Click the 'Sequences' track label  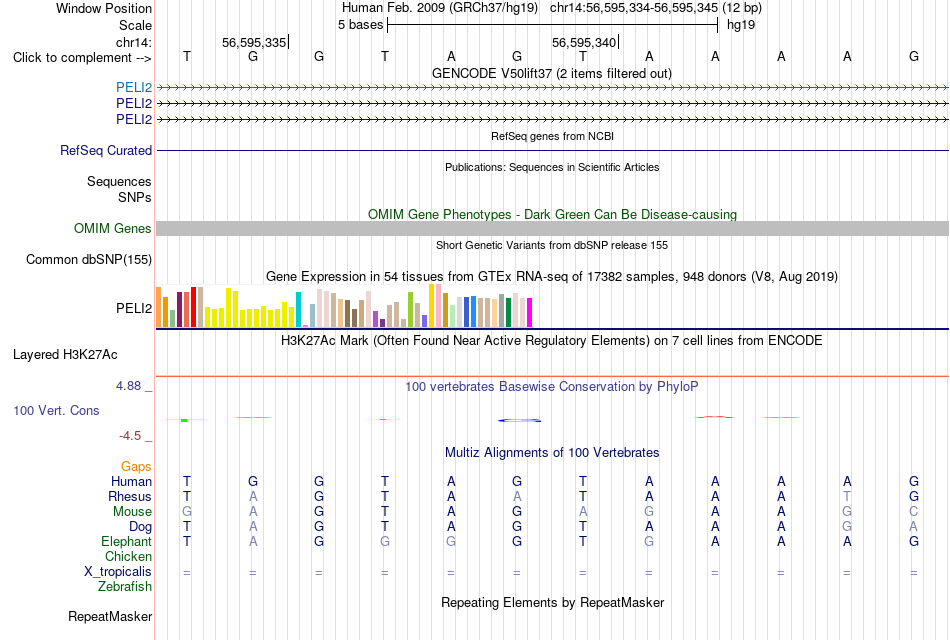tap(119, 181)
